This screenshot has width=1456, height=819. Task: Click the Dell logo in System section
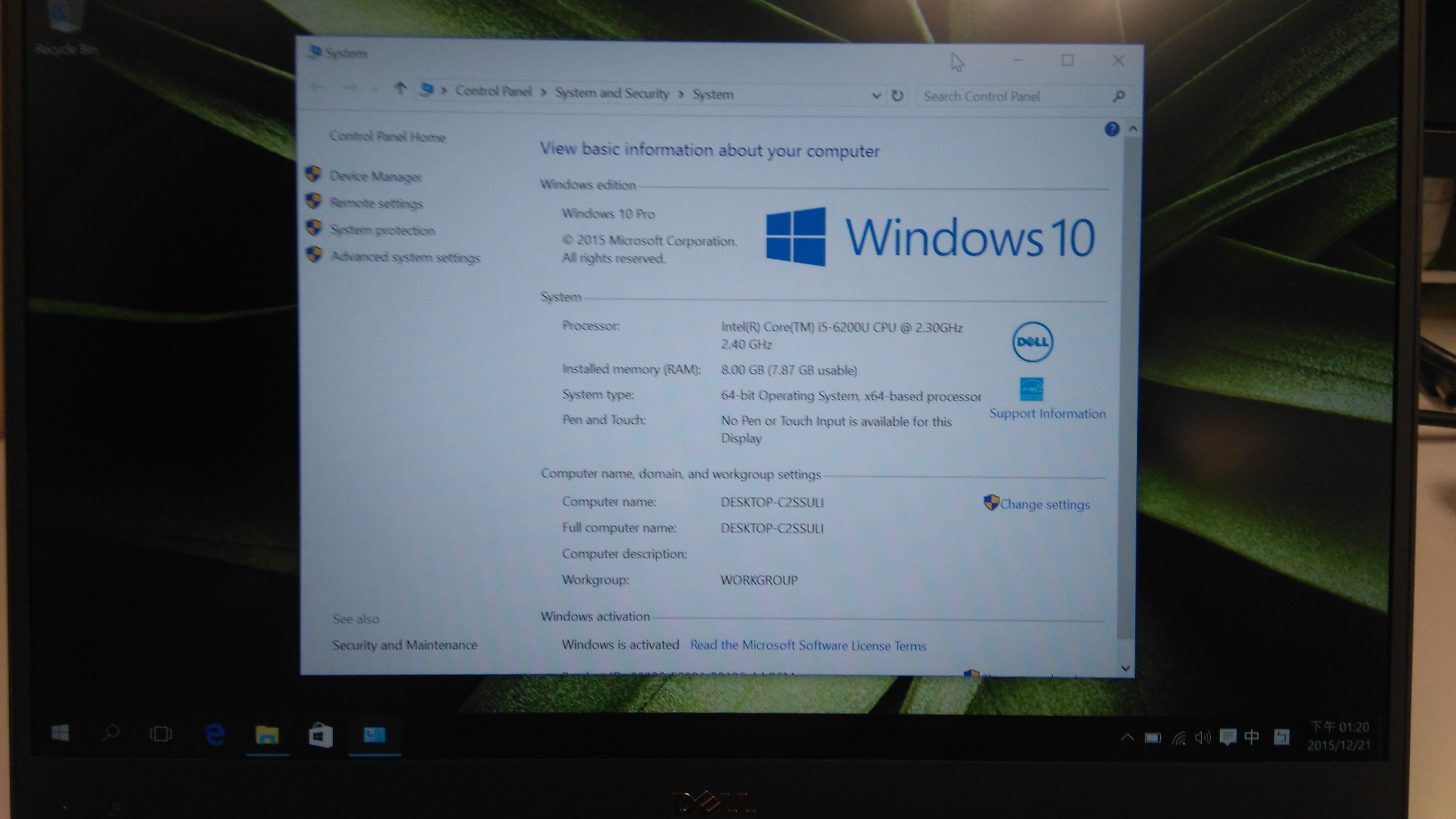pyautogui.click(x=1032, y=341)
